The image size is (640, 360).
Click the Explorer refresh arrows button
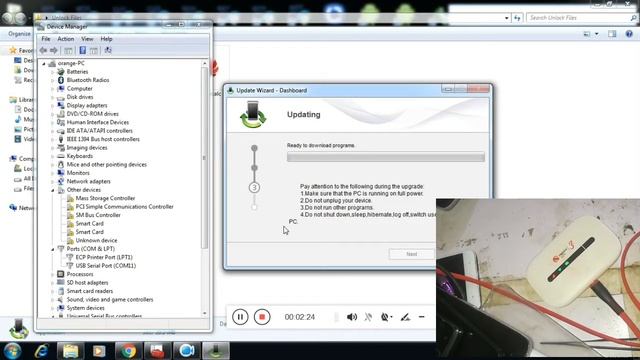click(x=518, y=18)
